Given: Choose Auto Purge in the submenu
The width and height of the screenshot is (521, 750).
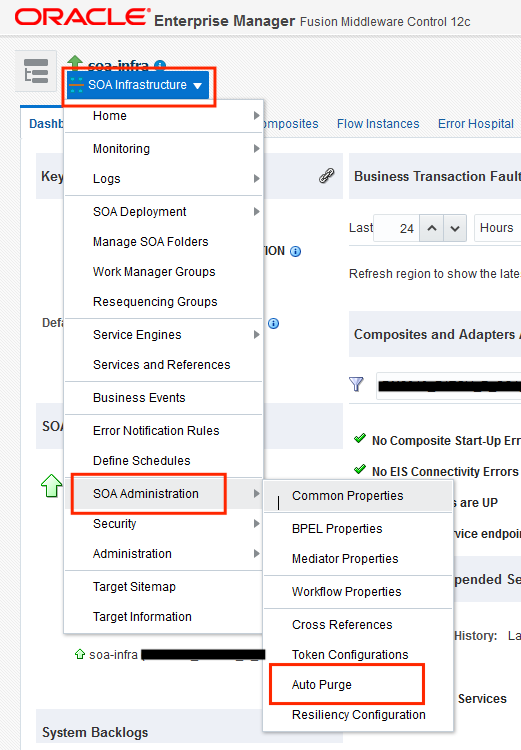Looking at the screenshot, I should point(358,684).
